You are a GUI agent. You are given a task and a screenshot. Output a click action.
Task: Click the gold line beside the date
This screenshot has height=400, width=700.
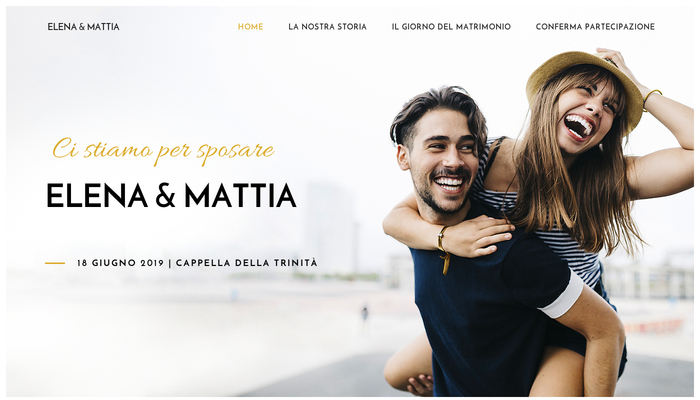click(55, 263)
